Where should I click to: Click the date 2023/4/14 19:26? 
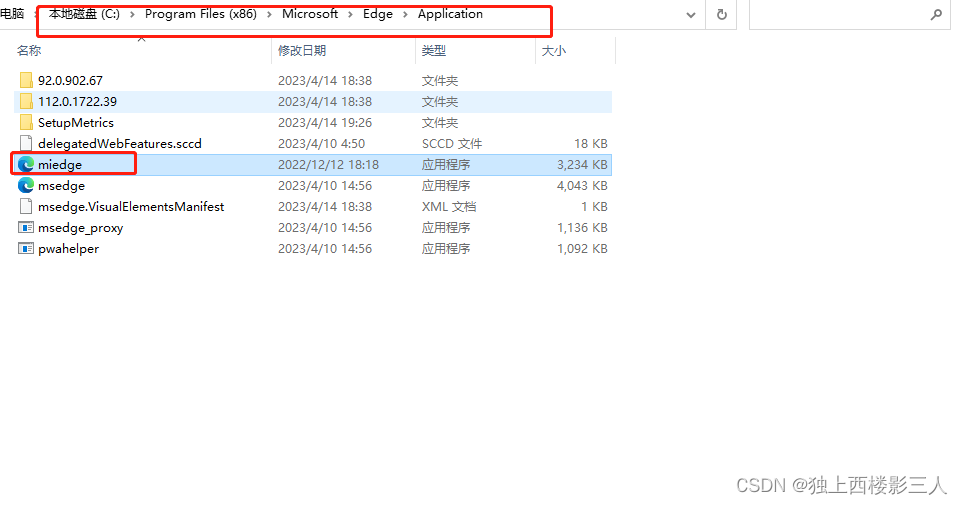pyautogui.click(x=325, y=122)
